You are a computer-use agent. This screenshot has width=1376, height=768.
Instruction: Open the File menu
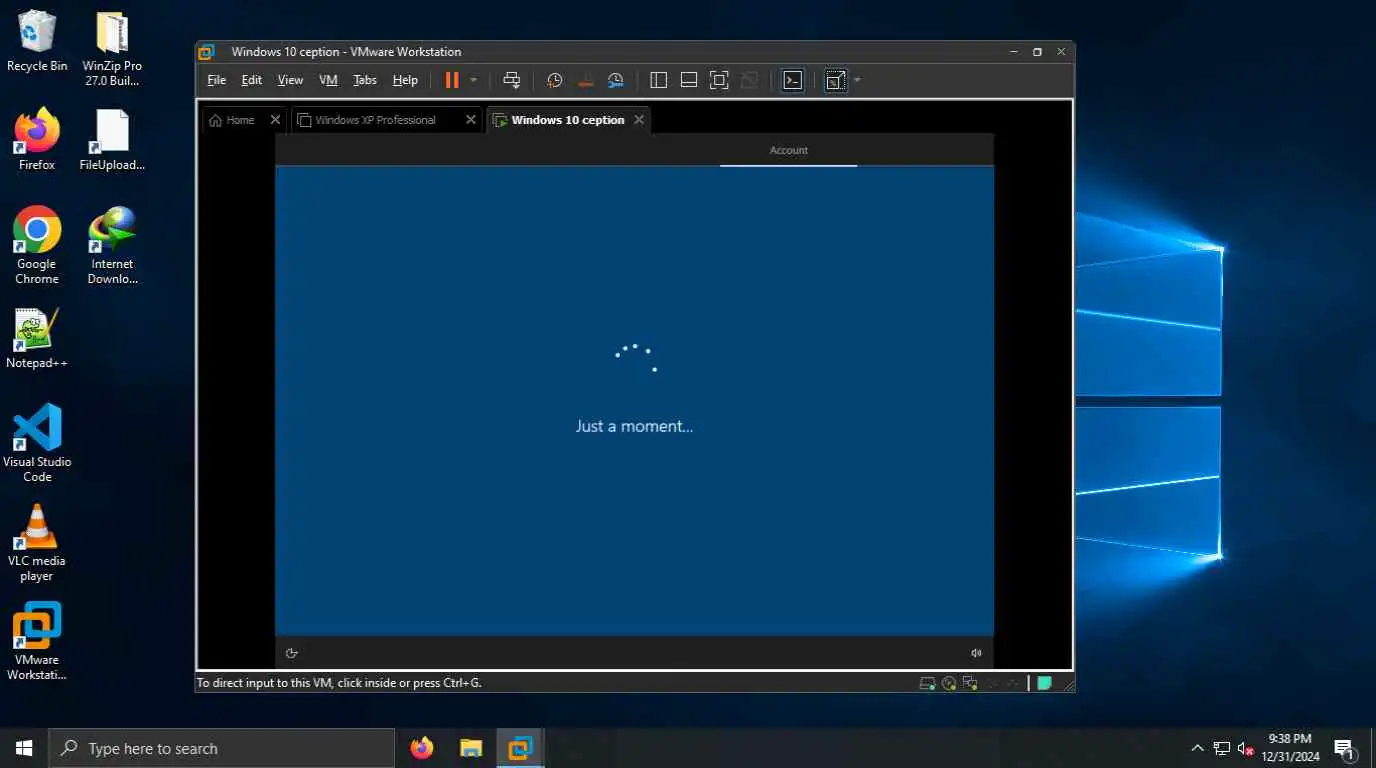pos(216,80)
